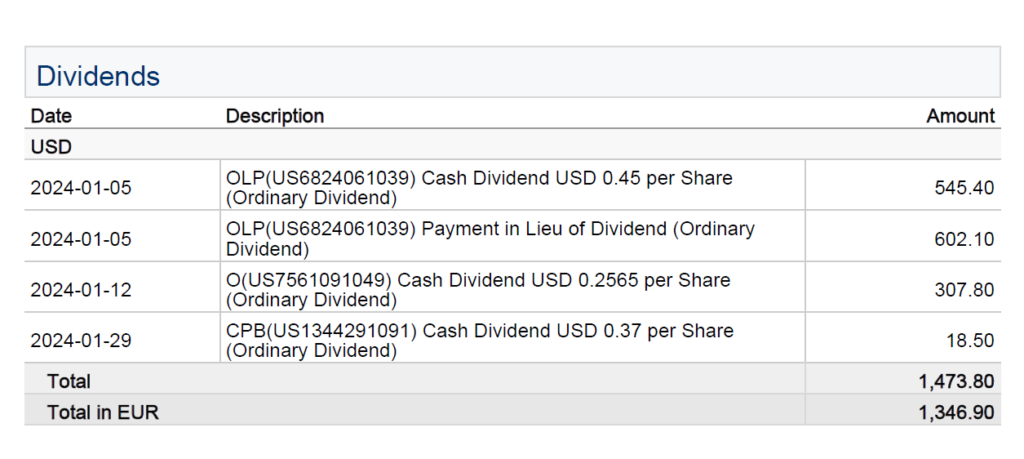Click the O Cash Dividend USD 0.2565 description
The width and height of the screenshot is (1024, 459).
pos(478,289)
